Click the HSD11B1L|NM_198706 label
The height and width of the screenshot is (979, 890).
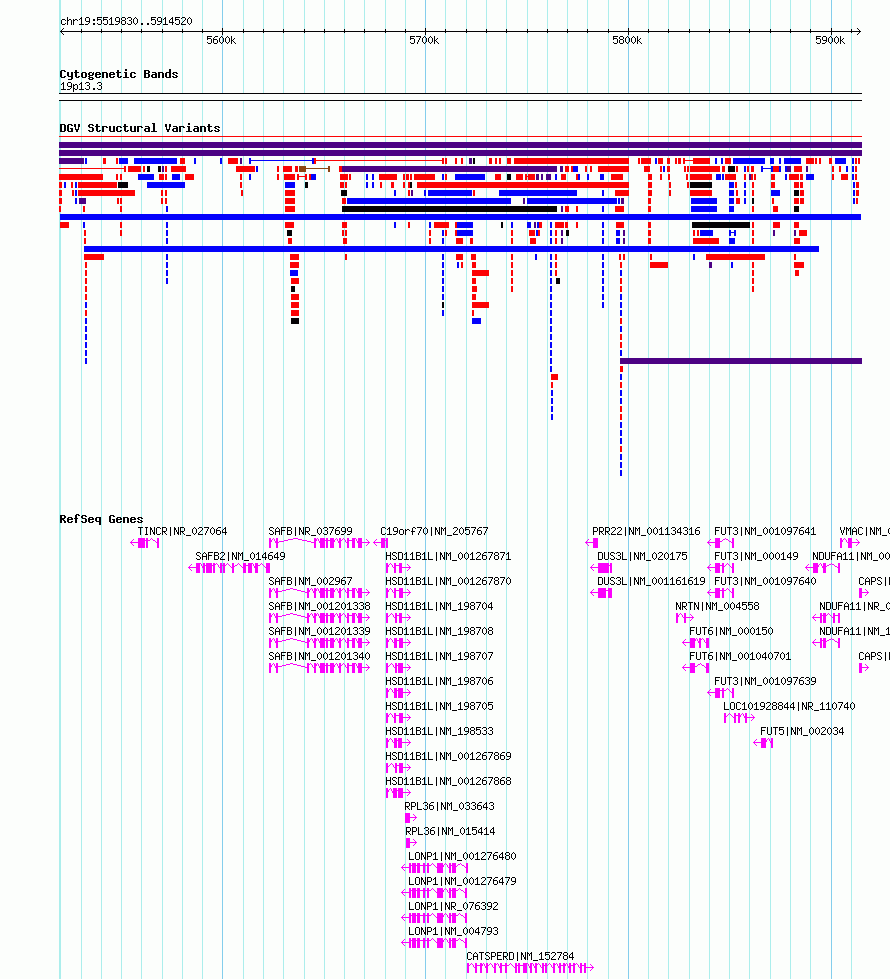point(439,681)
